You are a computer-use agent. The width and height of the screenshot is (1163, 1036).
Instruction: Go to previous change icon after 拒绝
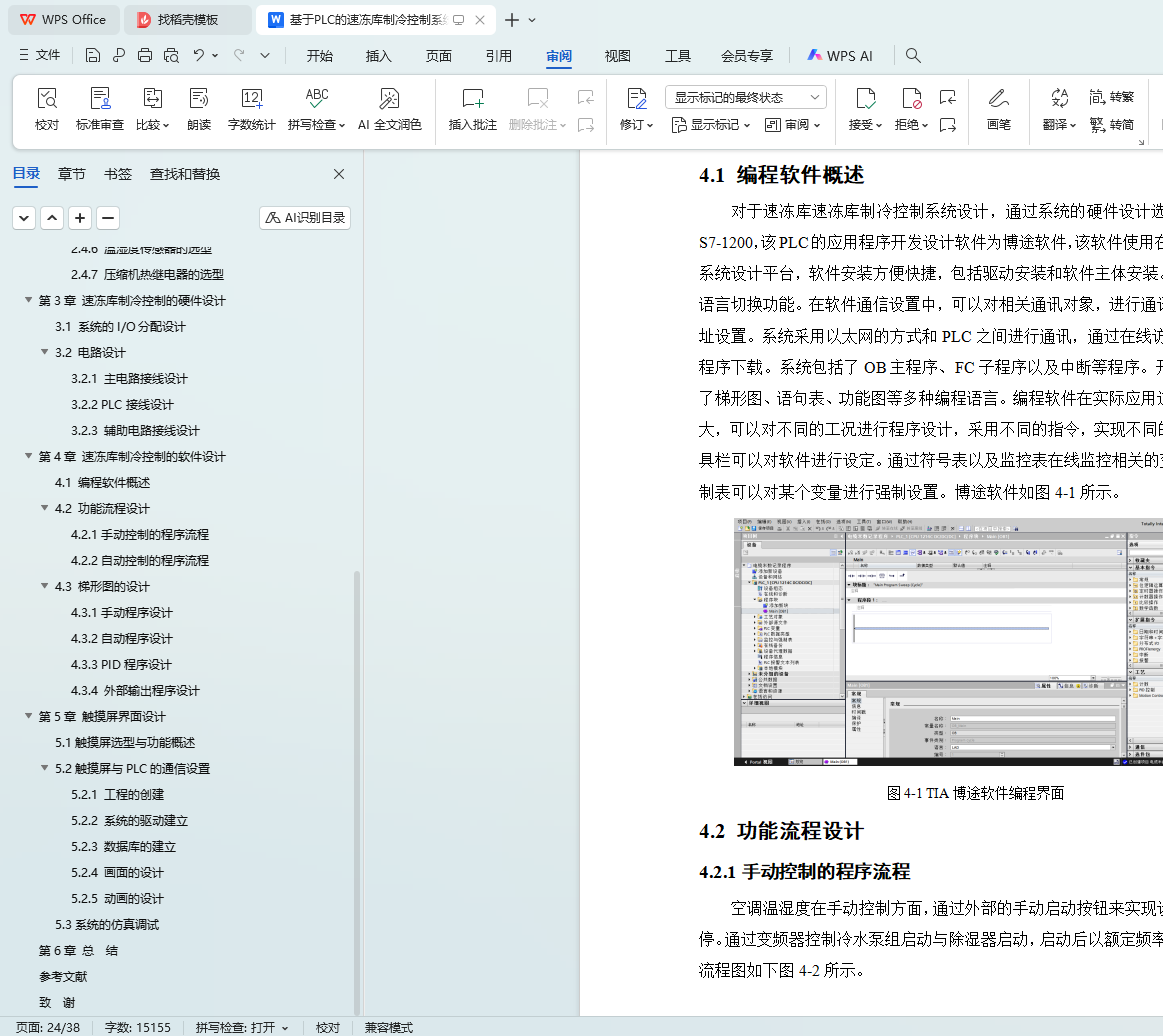(x=948, y=97)
